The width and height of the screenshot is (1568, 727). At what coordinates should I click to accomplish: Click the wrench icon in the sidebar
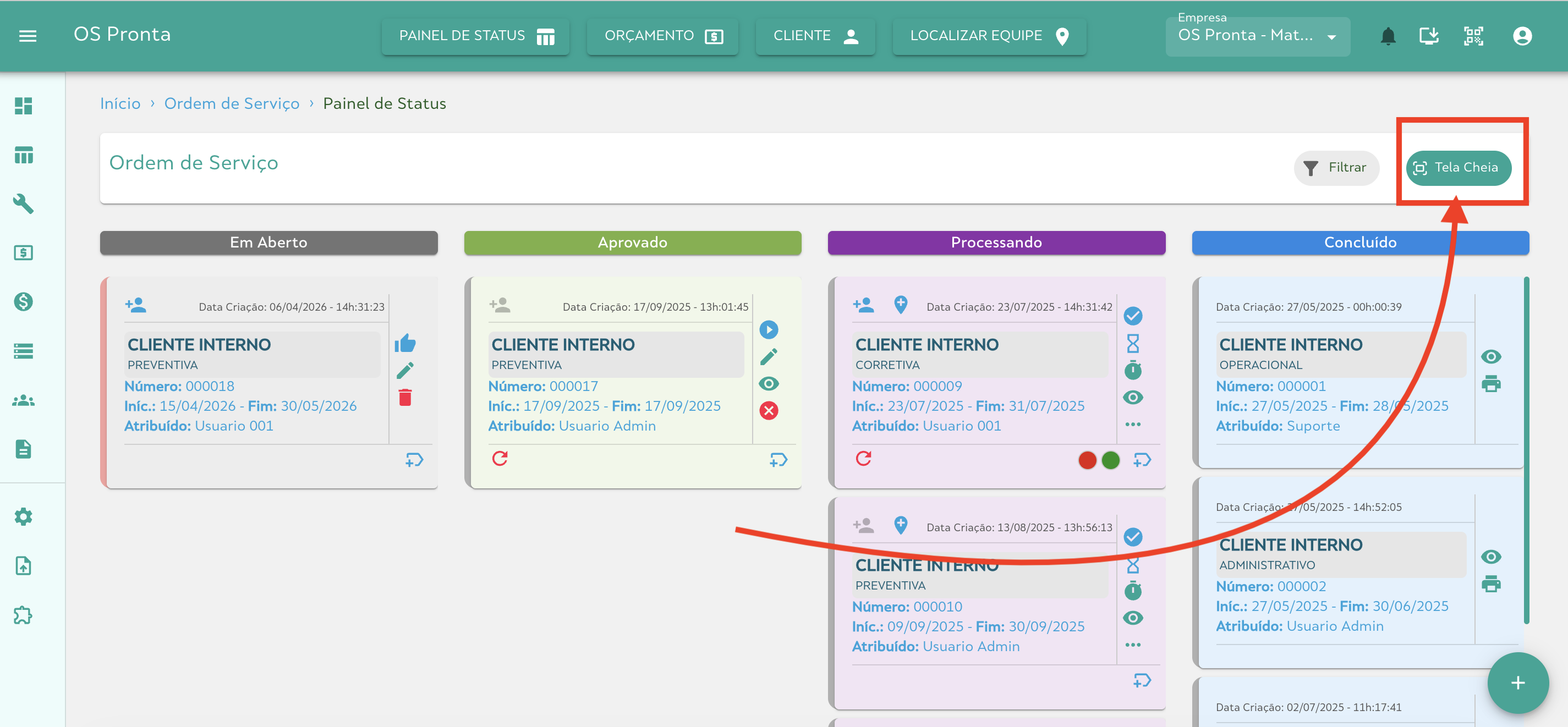(x=24, y=204)
